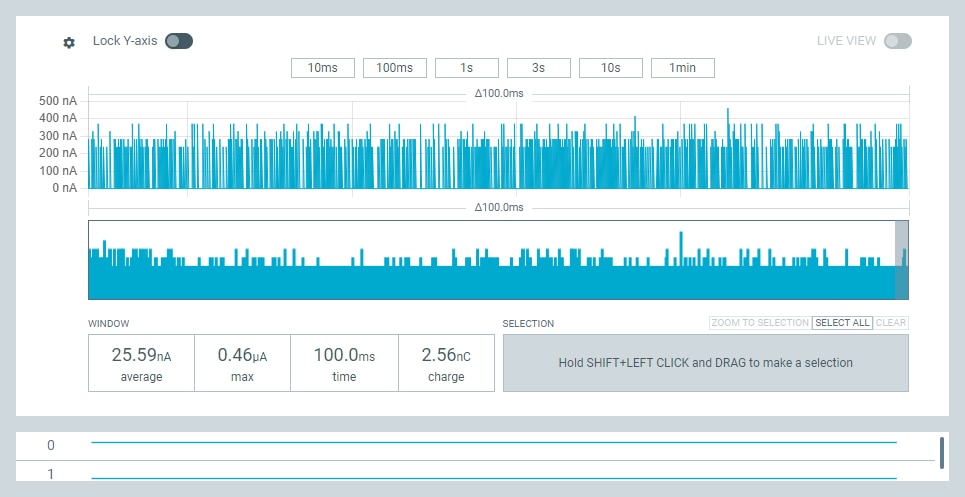Viewport: 965px width, 497px height.
Task: Set the time window to 1min
Action: 683,68
